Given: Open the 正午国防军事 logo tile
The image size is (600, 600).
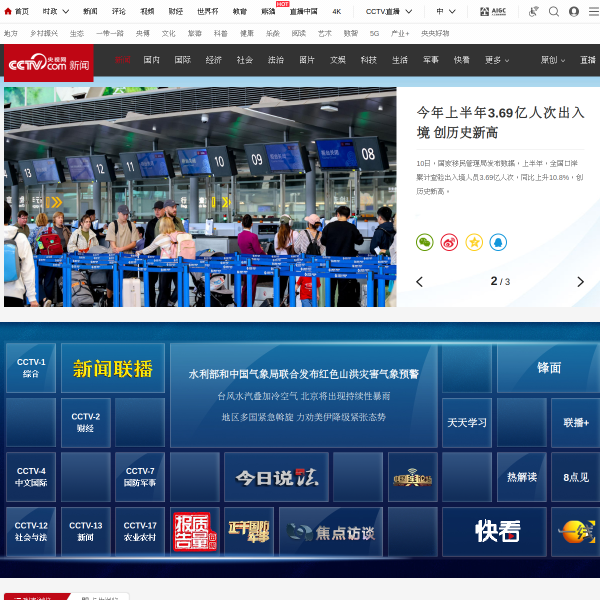Looking at the screenshot, I should tap(249, 532).
